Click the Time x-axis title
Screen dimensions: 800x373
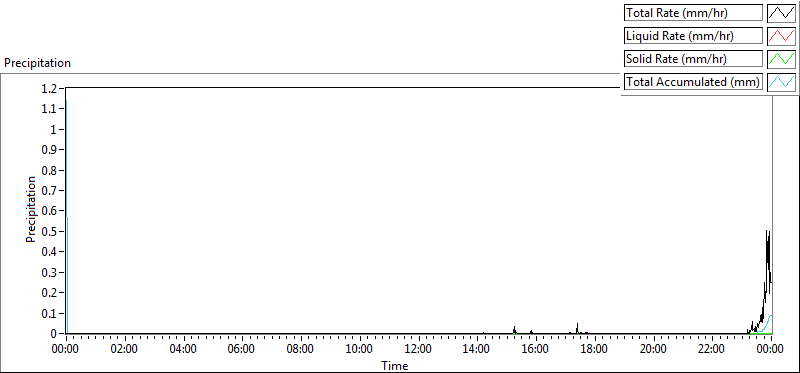395,365
